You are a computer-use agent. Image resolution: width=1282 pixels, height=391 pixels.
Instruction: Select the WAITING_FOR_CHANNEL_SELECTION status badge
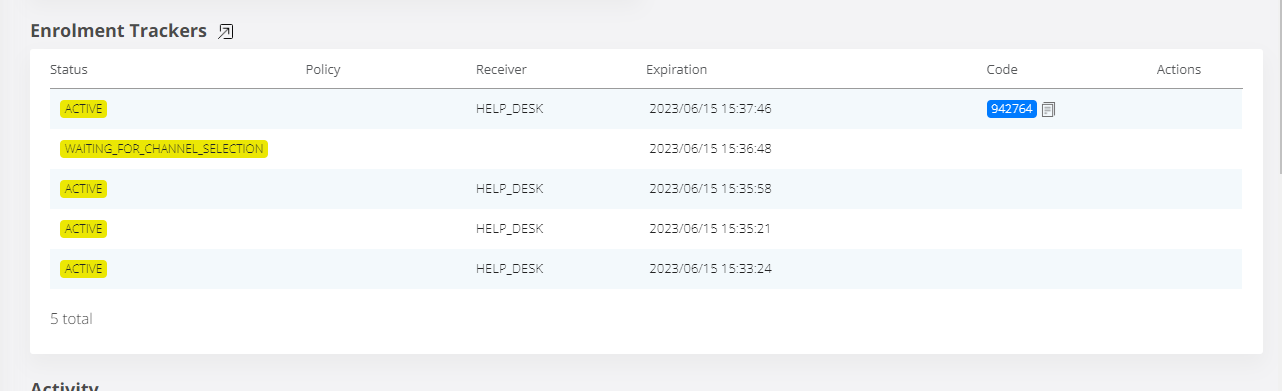tap(164, 149)
